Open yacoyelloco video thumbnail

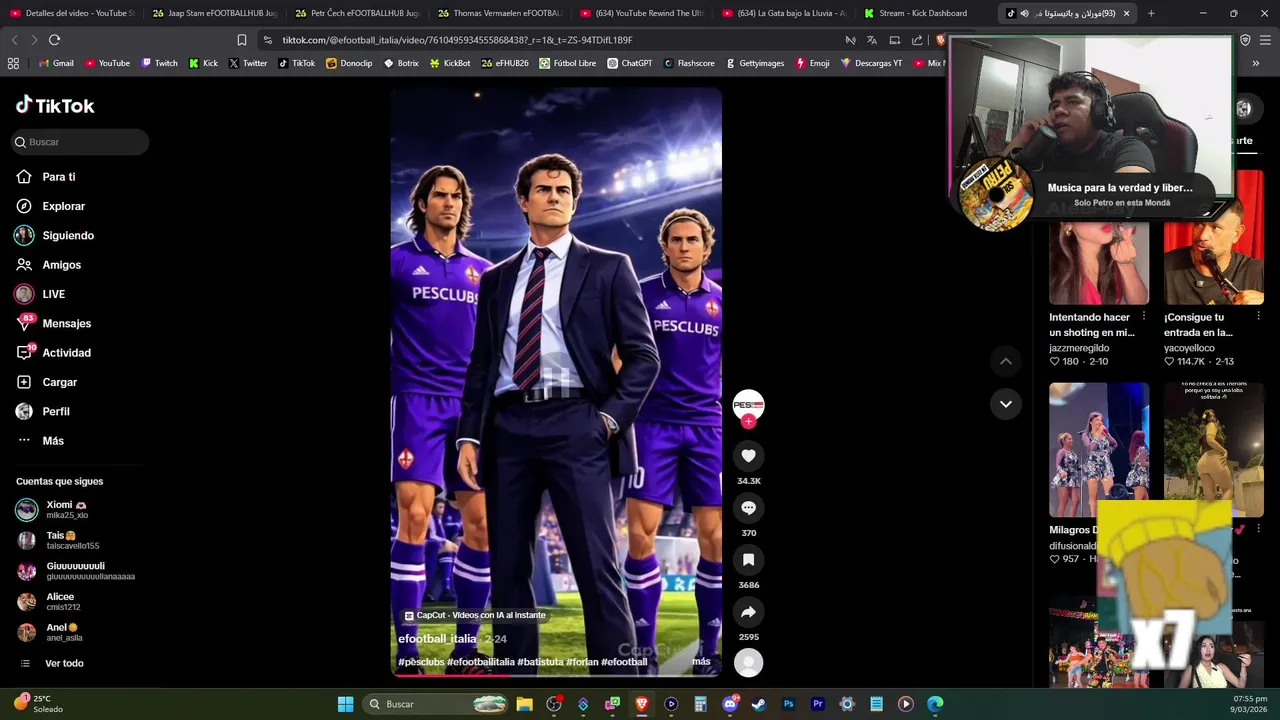point(1214,238)
